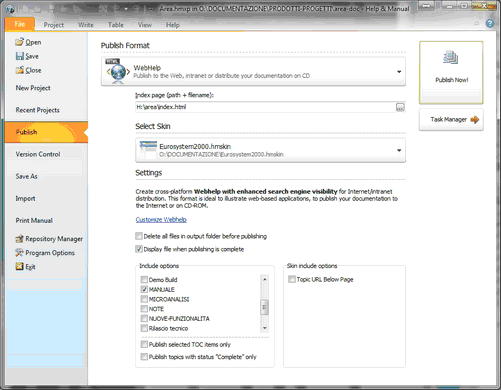Screen dimensions: 501x390
Task: Open the Publish Format WebHelp dropdown
Action: (x=399, y=72)
